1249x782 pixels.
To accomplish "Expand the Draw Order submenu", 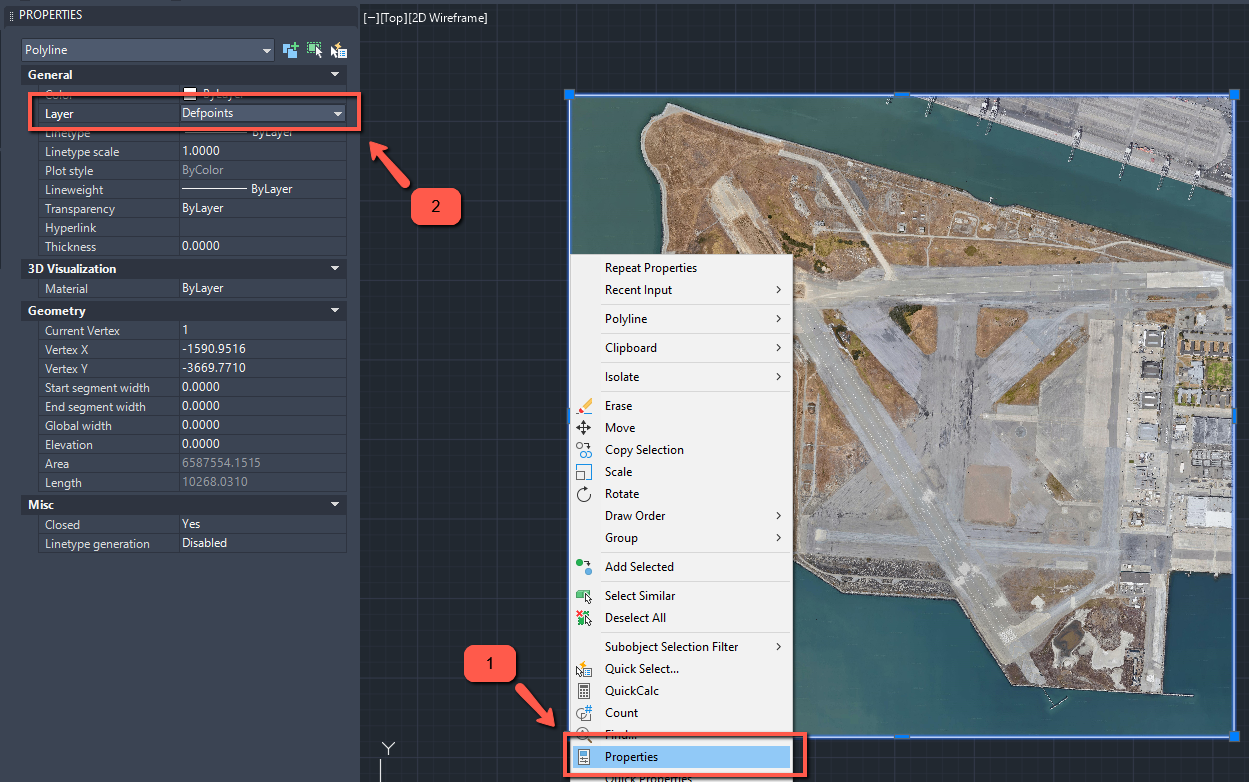I will click(681, 516).
